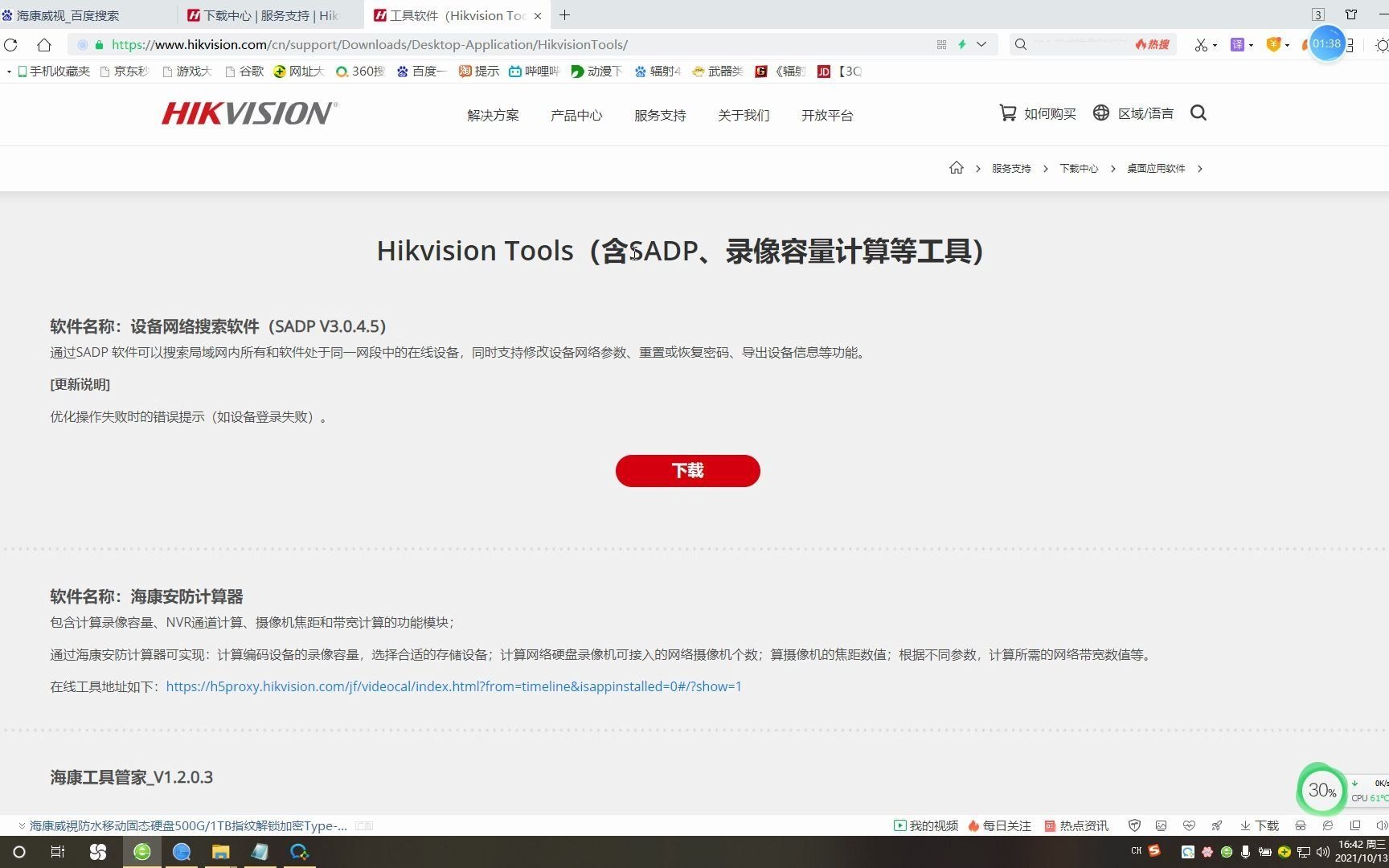1389x868 pixels.
Task: Click the HIKVISION logo
Action: coord(249,113)
